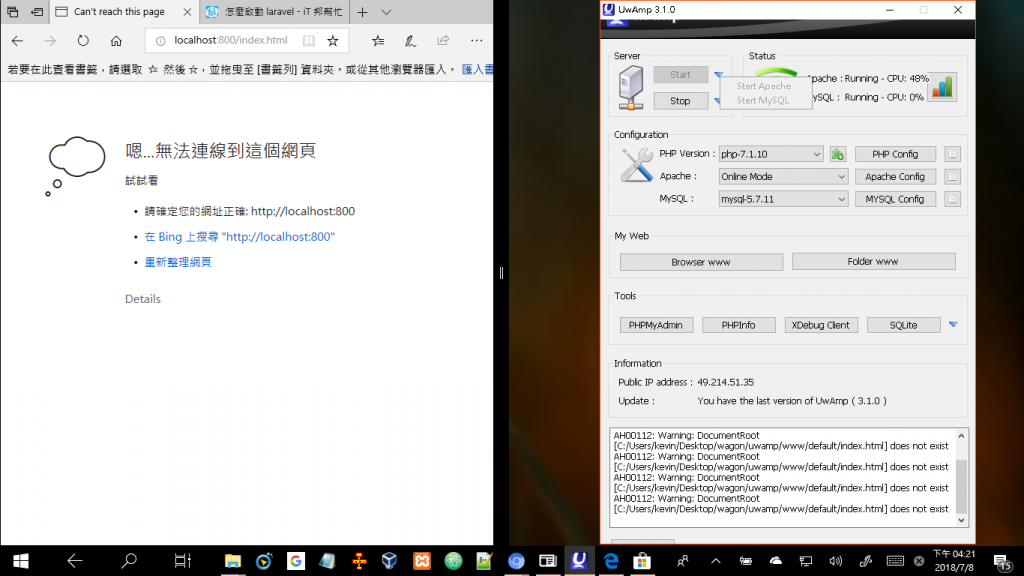Click the Bing search link for localhost:800
The height and width of the screenshot is (576, 1024).
click(239, 236)
